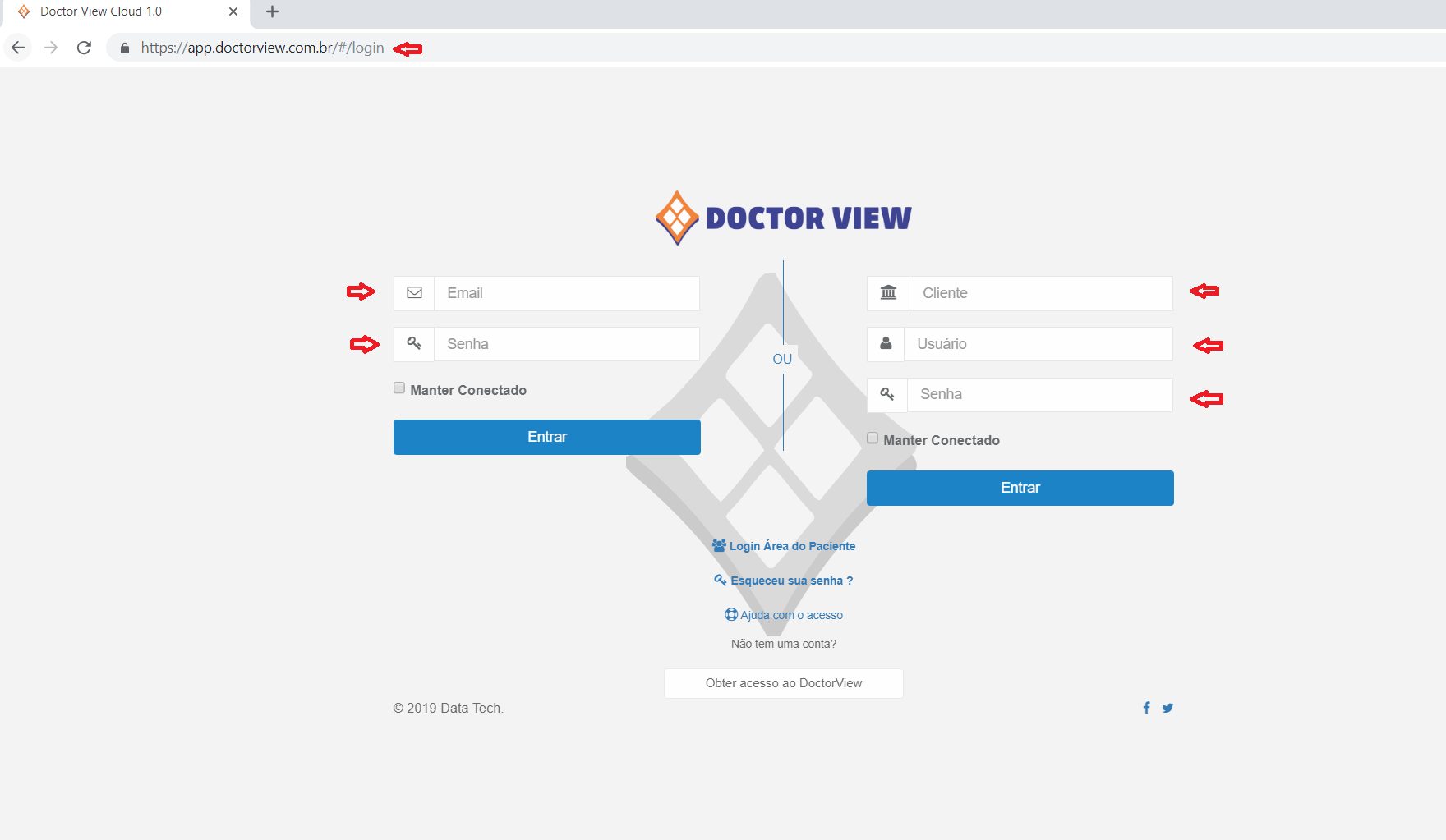This screenshot has width=1446, height=840.
Task: Enable Manter Conectado under email login
Action: pyautogui.click(x=399, y=388)
